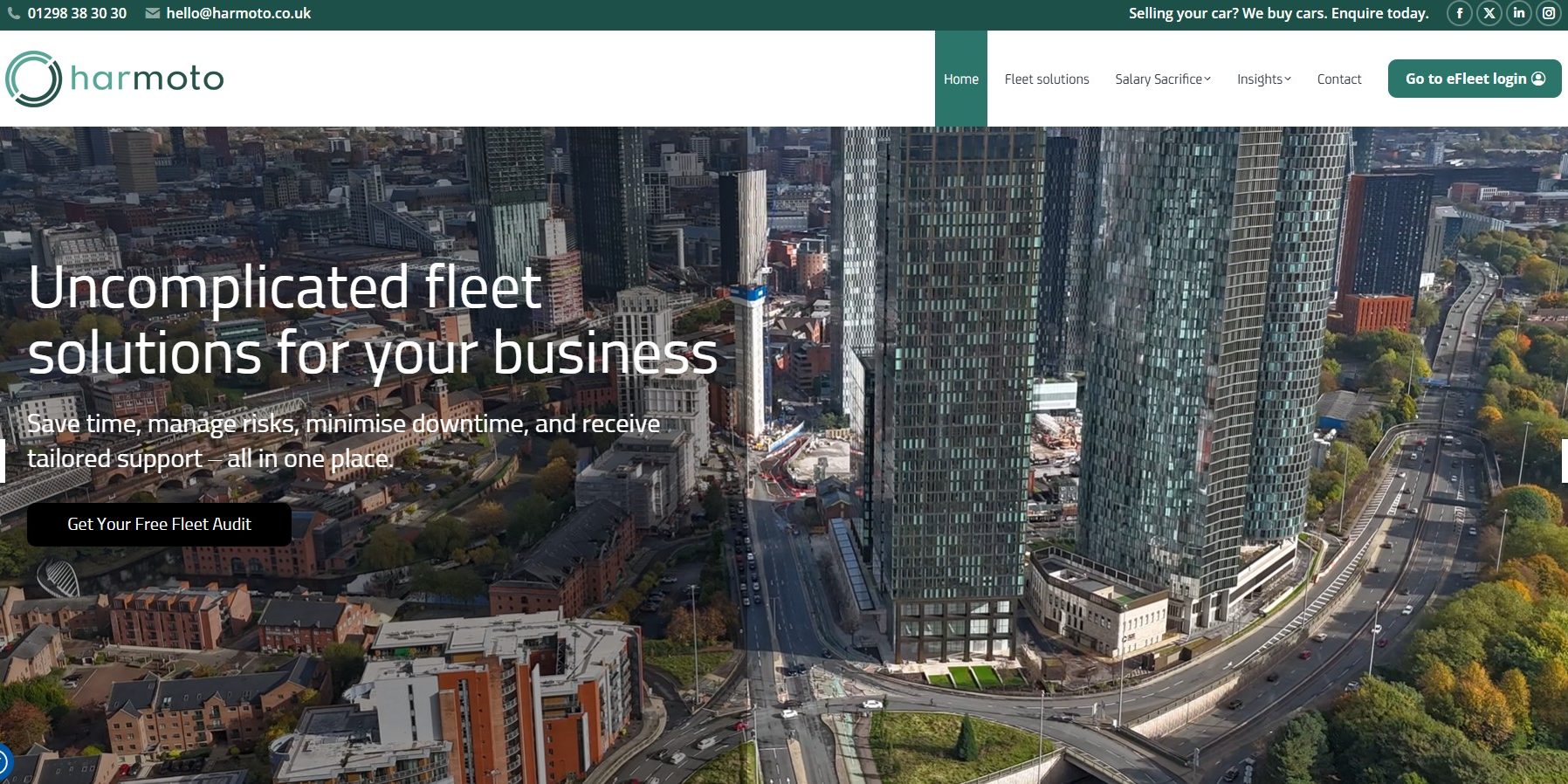The image size is (1568, 784).
Task: Go back with left edge slider arrow
Action: tap(3, 460)
